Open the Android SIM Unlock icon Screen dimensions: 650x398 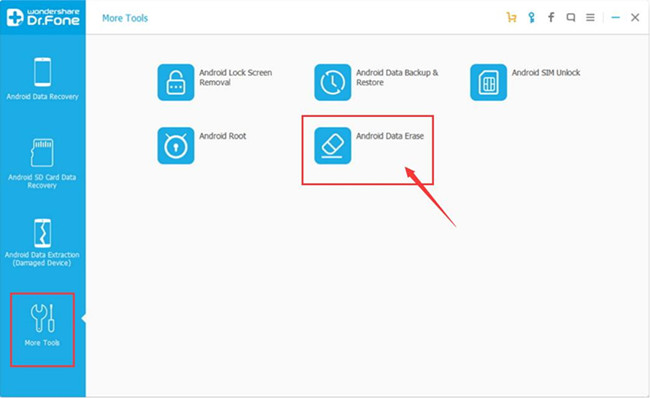[x=488, y=82]
